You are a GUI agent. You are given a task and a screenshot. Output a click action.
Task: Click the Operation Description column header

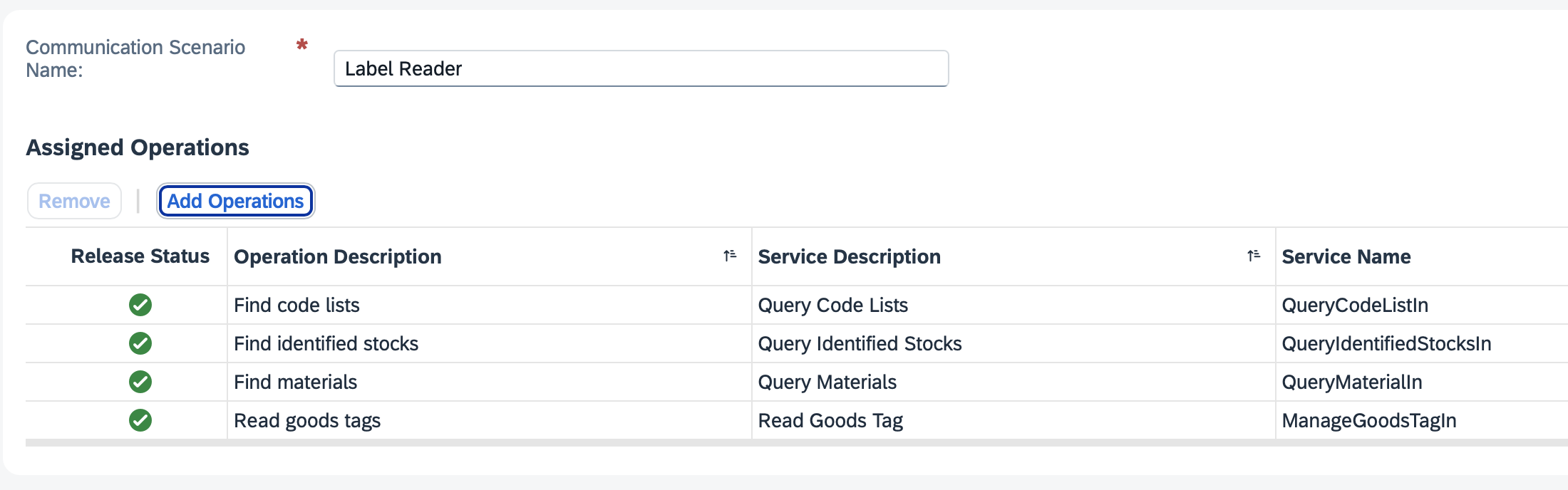[338, 256]
